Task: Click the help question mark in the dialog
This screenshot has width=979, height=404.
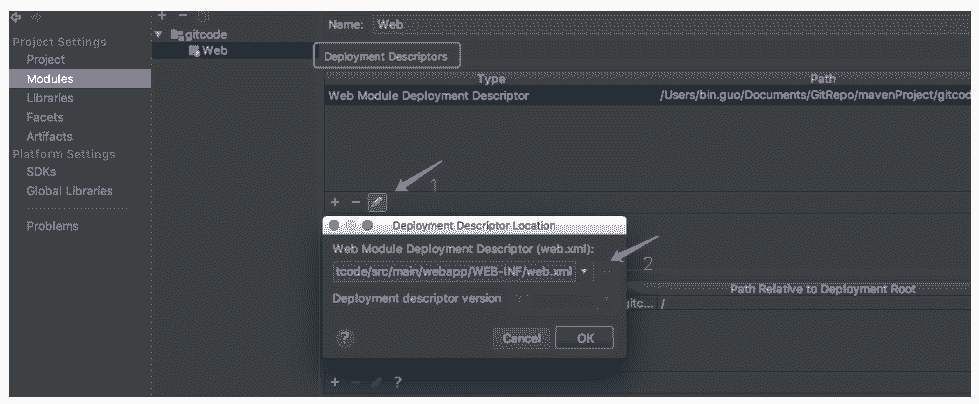Action: tap(345, 338)
